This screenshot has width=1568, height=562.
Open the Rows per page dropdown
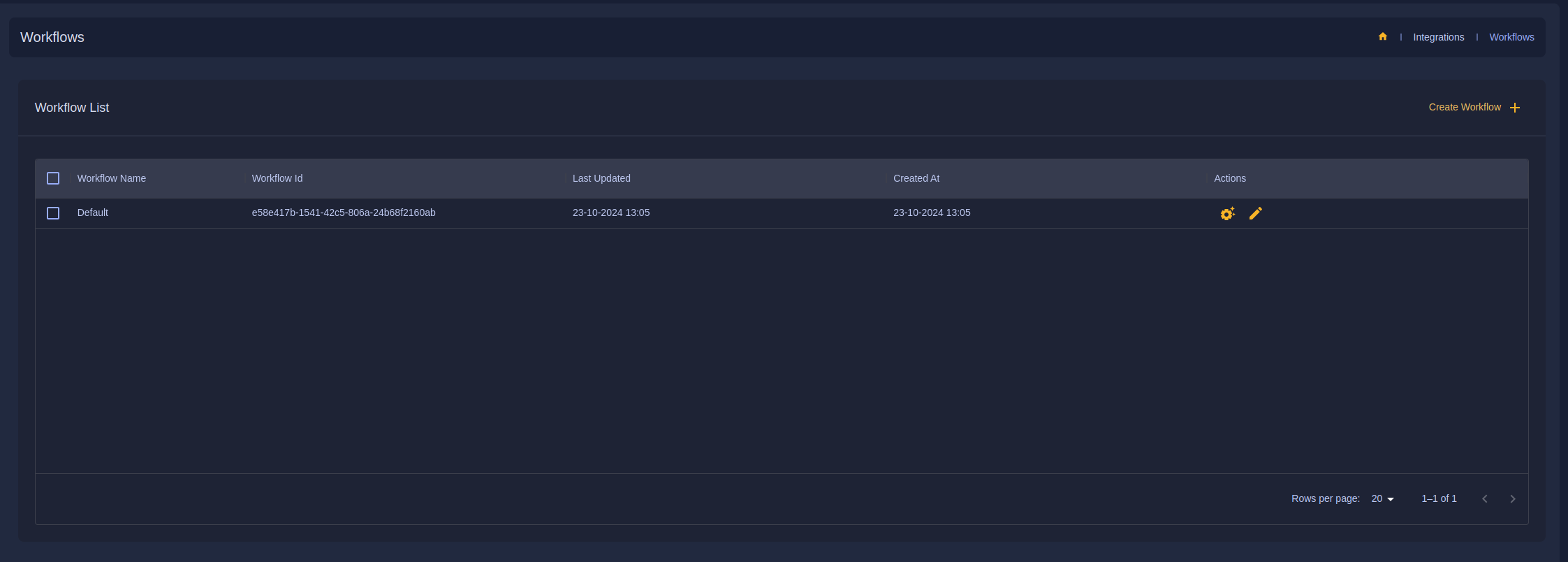point(1382,499)
